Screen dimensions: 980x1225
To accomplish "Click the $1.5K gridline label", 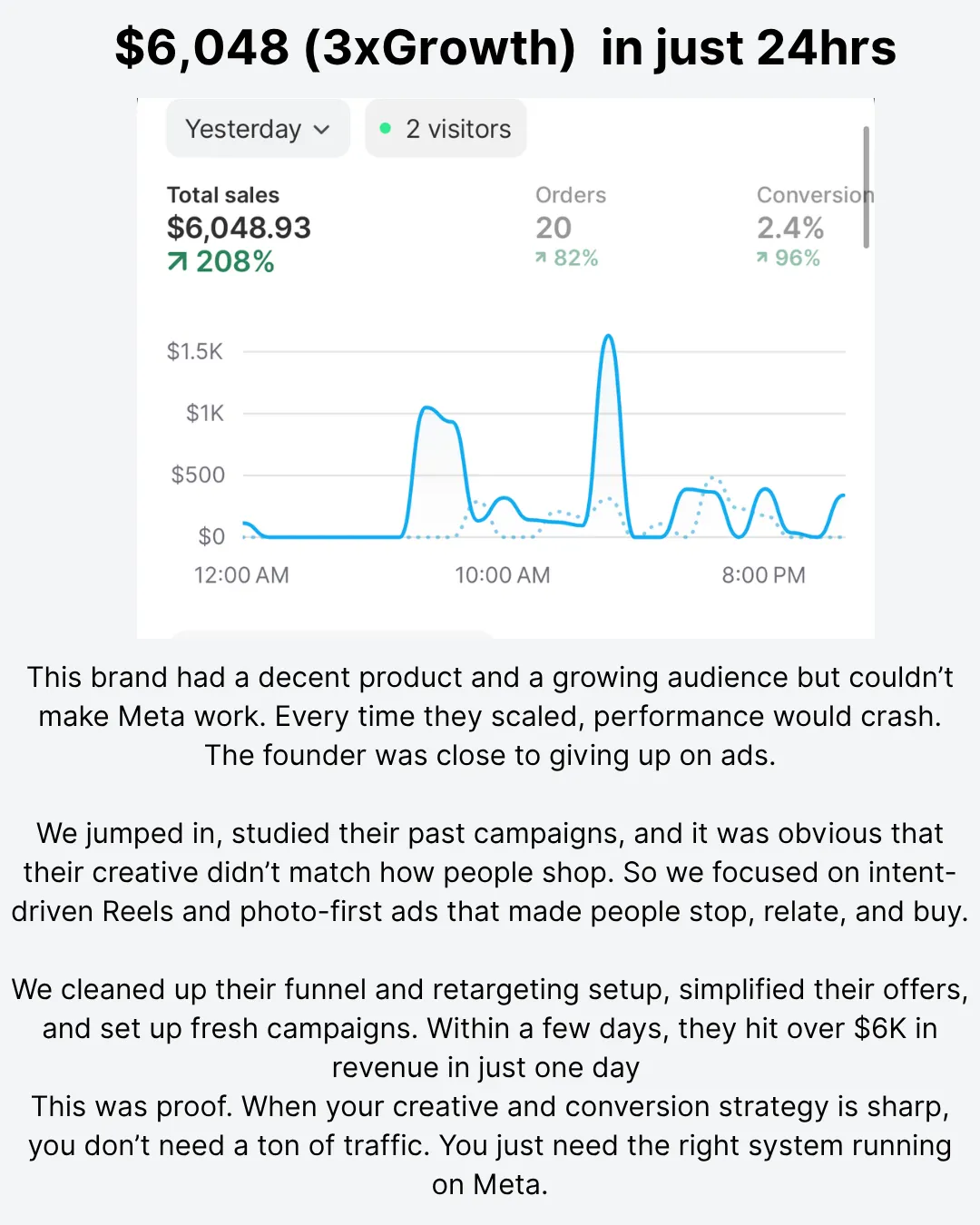I will [195, 351].
